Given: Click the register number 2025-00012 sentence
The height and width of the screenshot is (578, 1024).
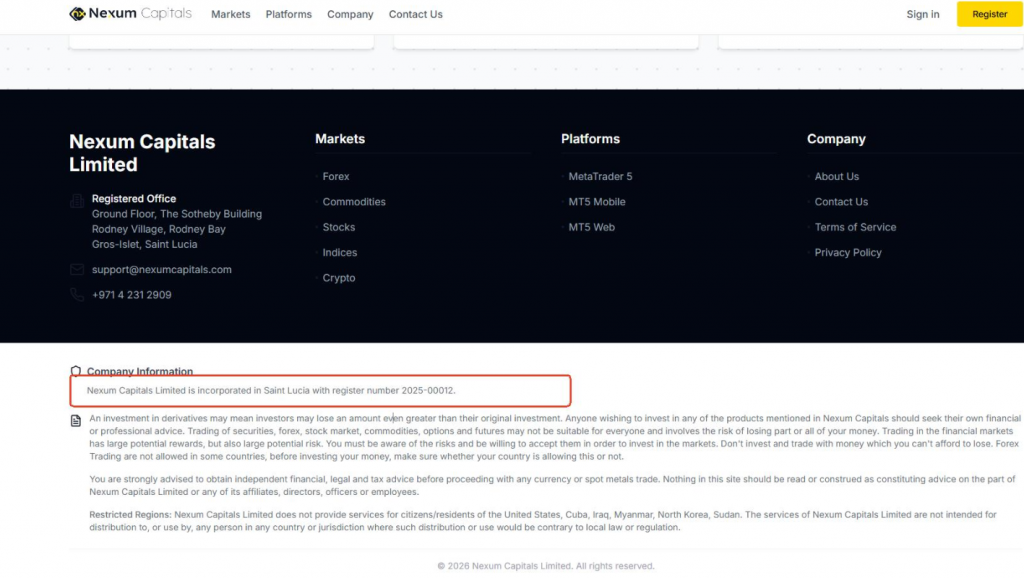Looking at the screenshot, I should point(271,391).
